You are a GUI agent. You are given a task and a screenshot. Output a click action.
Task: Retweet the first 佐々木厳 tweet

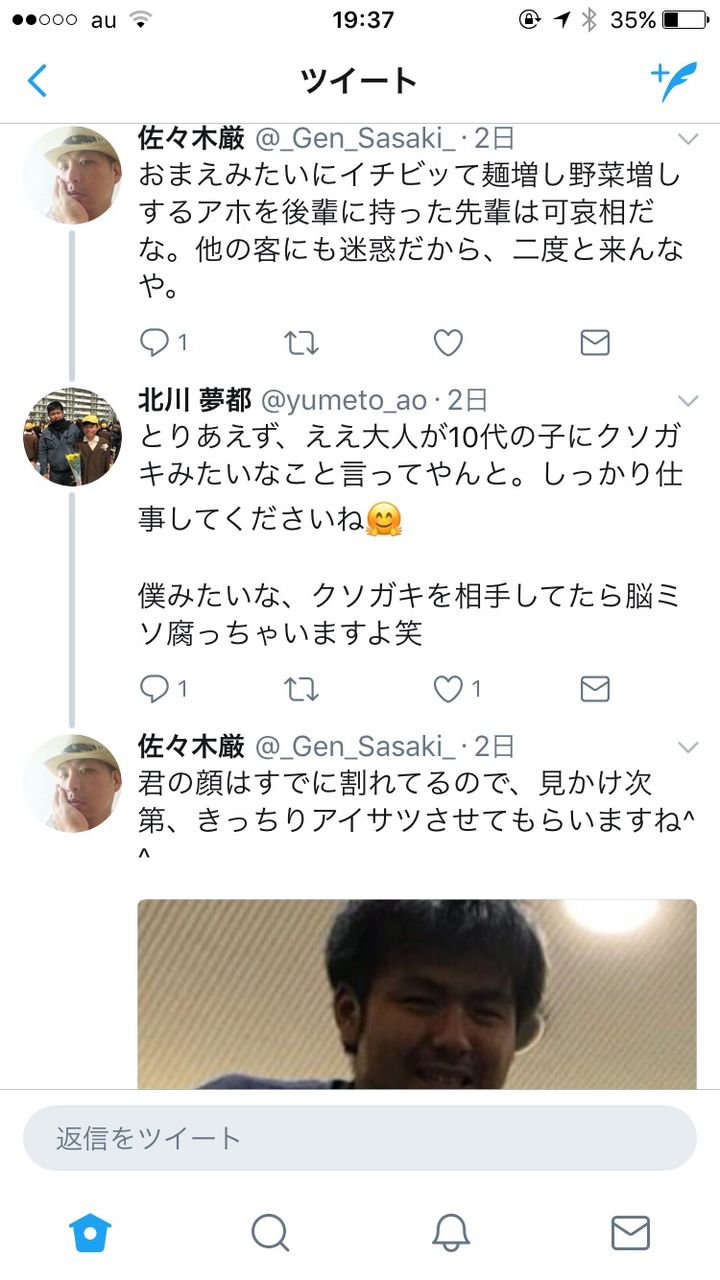301,343
